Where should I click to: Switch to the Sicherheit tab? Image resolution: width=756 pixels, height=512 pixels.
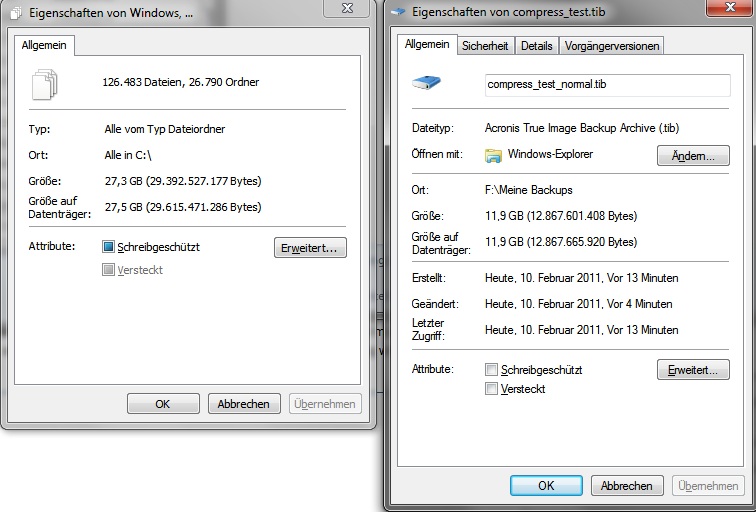click(x=485, y=46)
